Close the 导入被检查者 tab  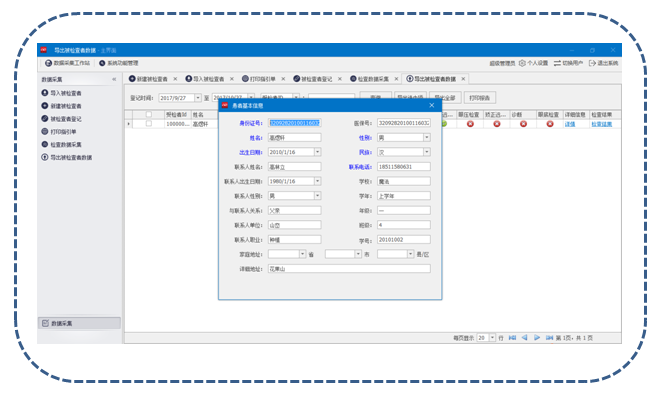point(232,79)
